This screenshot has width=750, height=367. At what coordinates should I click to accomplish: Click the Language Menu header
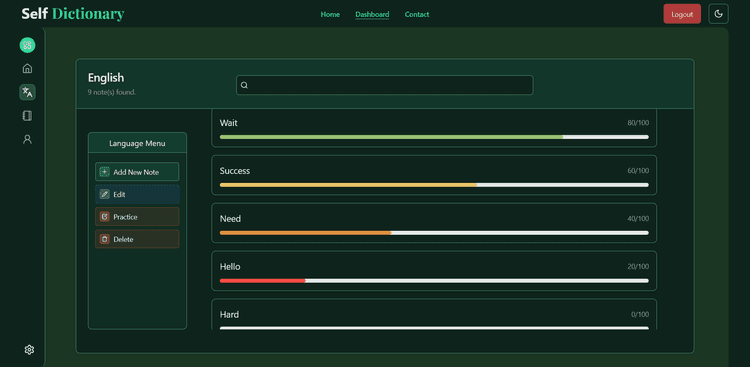tap(137, 143)
